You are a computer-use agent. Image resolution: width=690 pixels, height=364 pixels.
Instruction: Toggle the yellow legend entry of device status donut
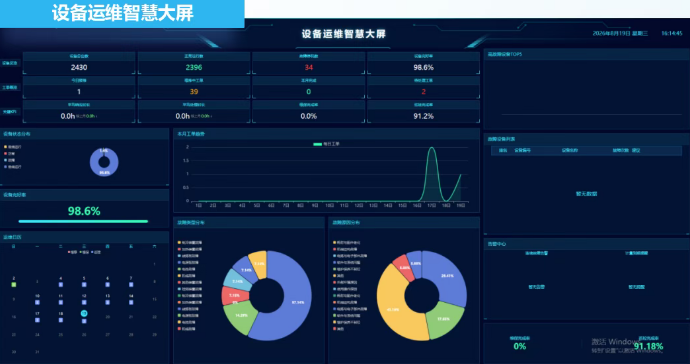(13, 147)
